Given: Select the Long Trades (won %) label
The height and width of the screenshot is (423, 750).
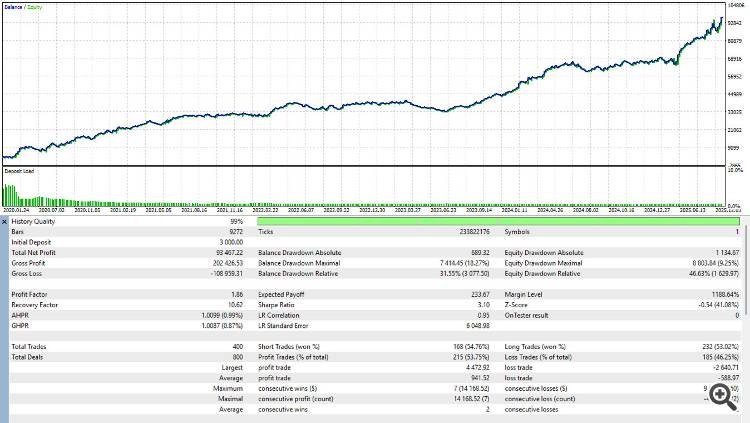Looking at the screenshot, I should pyautogui.click(x=535, y=347).
